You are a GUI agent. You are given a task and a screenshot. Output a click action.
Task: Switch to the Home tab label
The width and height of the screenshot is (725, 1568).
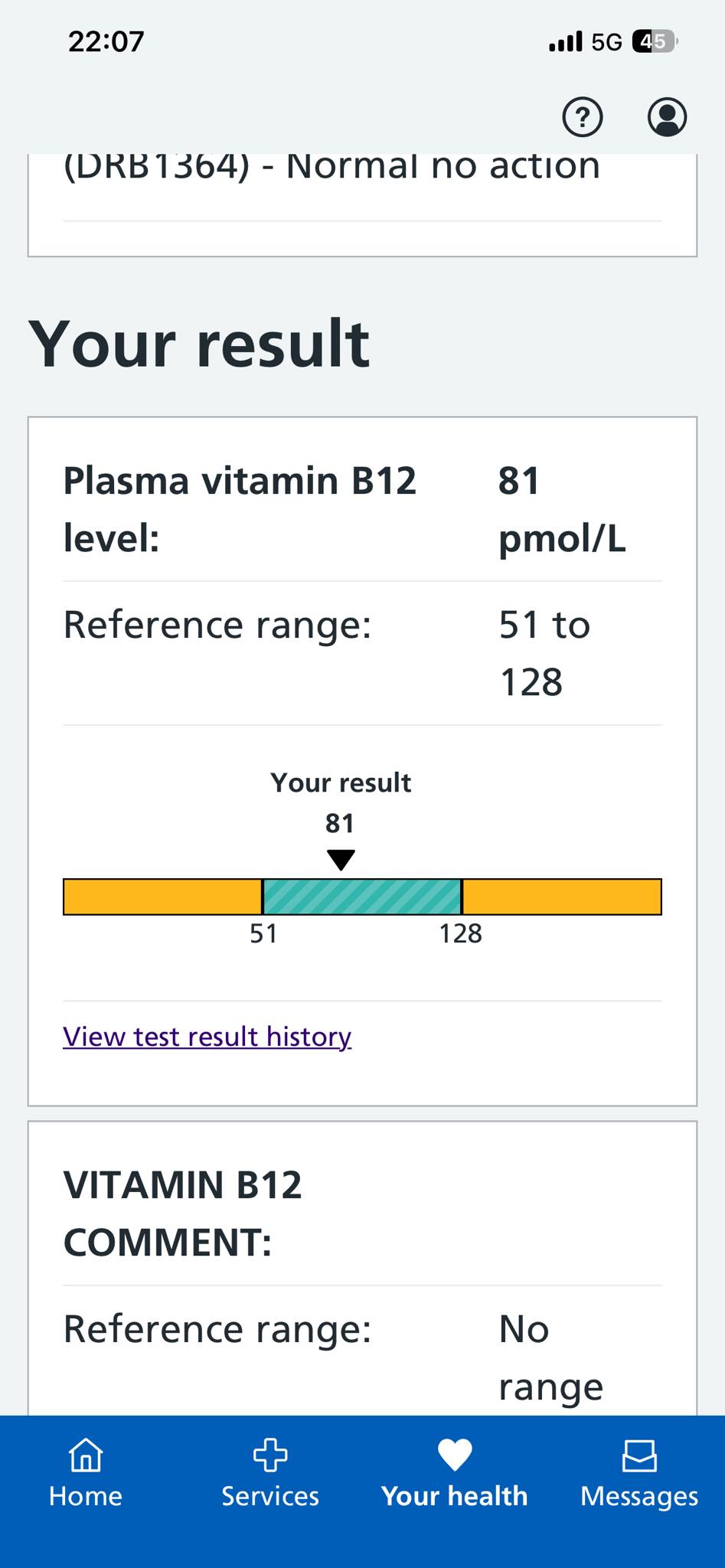point(86,1496)
